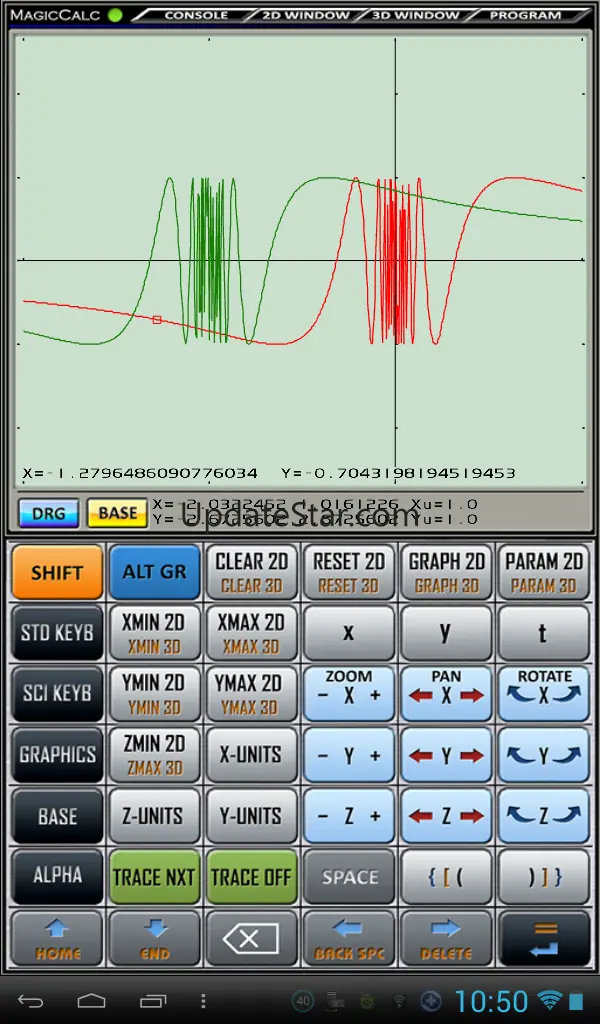Pan Y right with red arrow
This screenshot has width=600, height=1024.
pos(471,756)
